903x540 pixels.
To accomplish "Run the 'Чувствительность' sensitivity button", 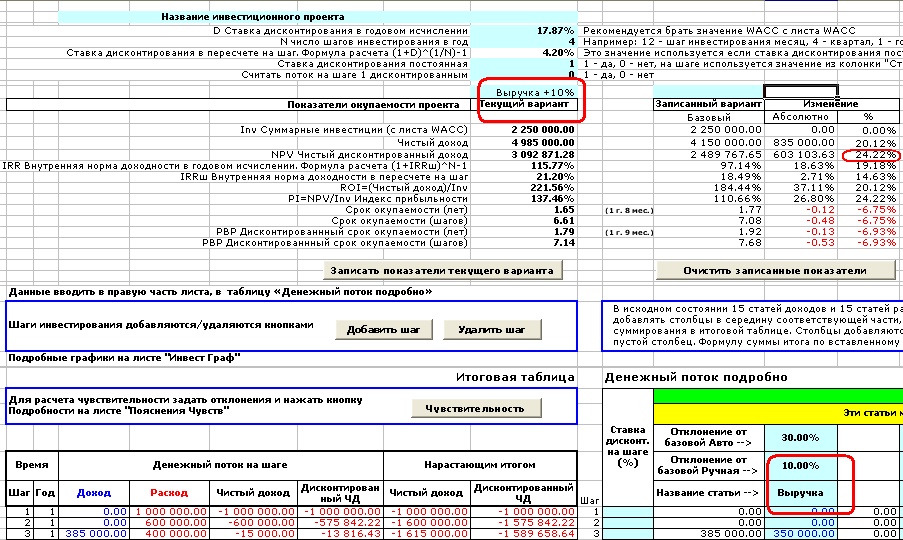I will pos(475,408).
